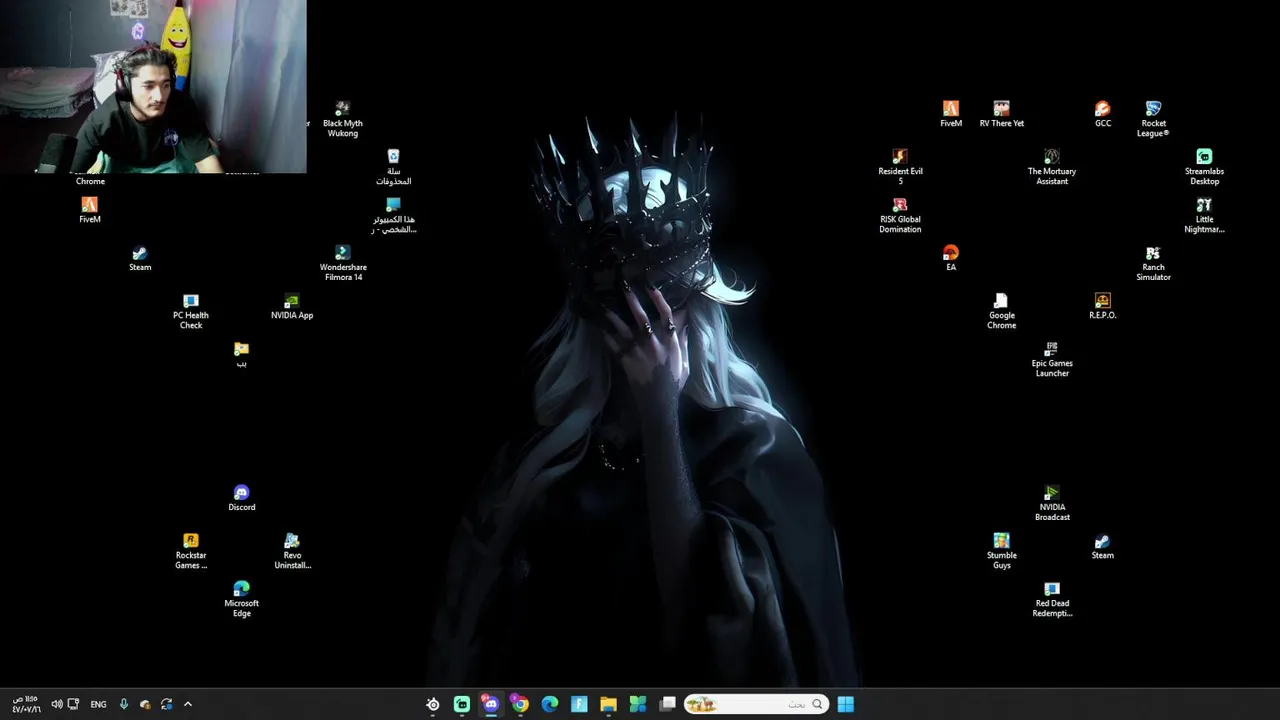This screenshot has height=720, width=1280.
Task: Open the Recycle Bin icon (سلة المحذوفات)
Action: (x=393, y=167)
